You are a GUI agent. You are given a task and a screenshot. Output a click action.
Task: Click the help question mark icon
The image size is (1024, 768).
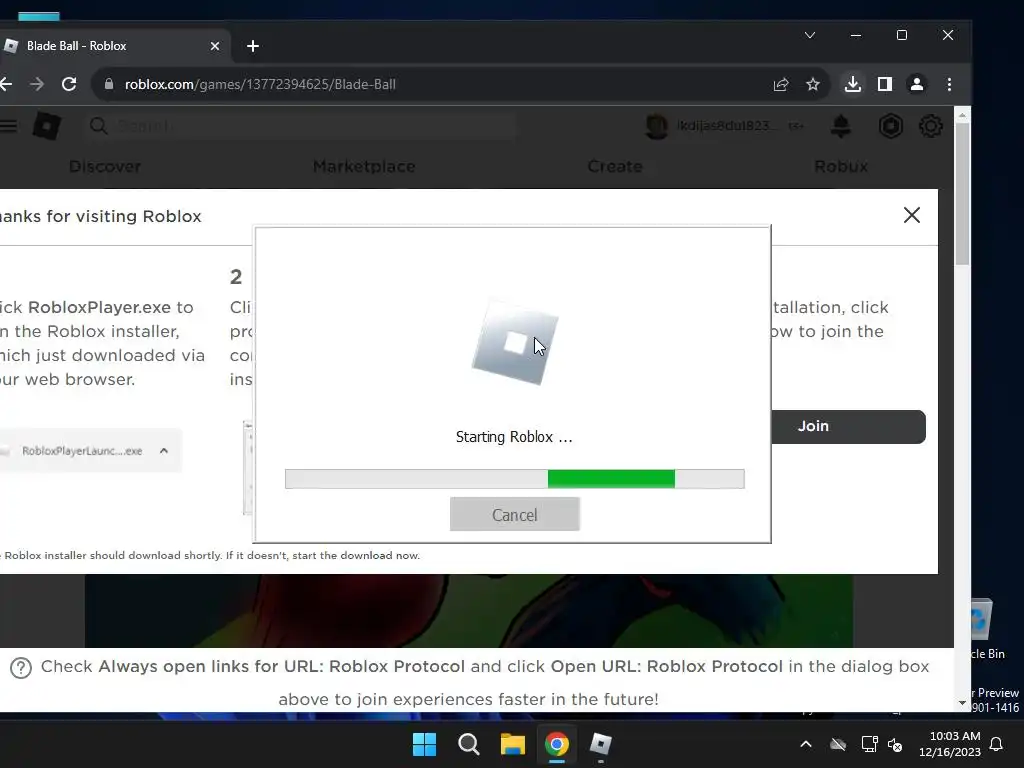pyautogui.click(x=21, y=668)
